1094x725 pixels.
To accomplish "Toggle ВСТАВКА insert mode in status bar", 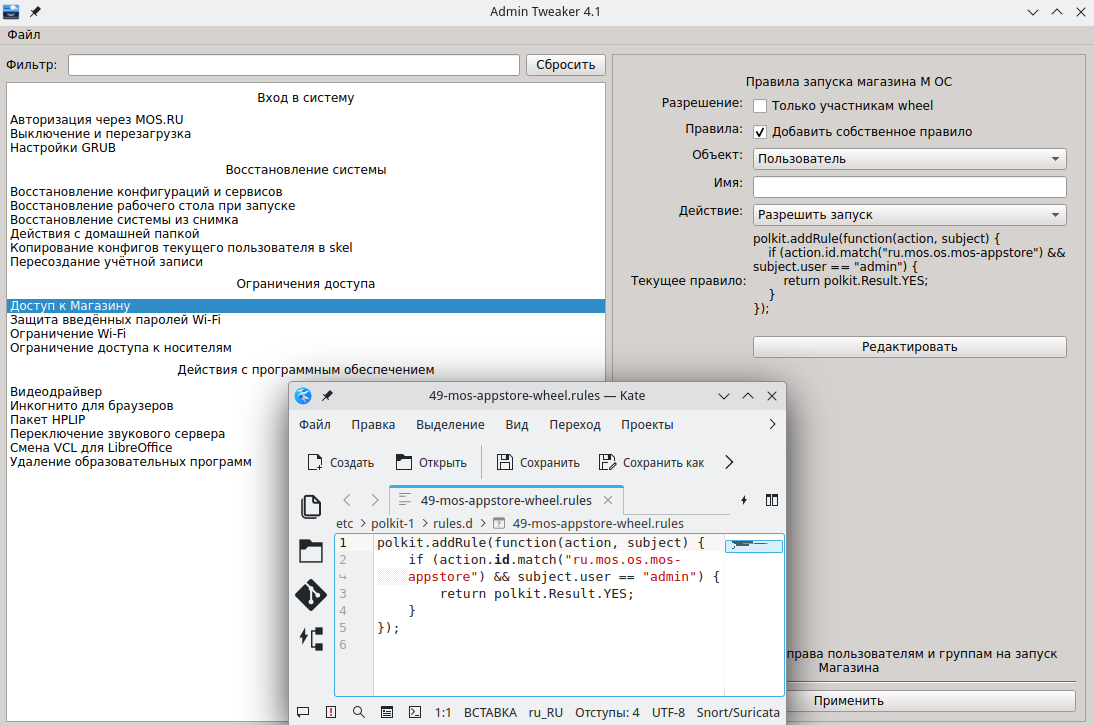I will (490, 713).
